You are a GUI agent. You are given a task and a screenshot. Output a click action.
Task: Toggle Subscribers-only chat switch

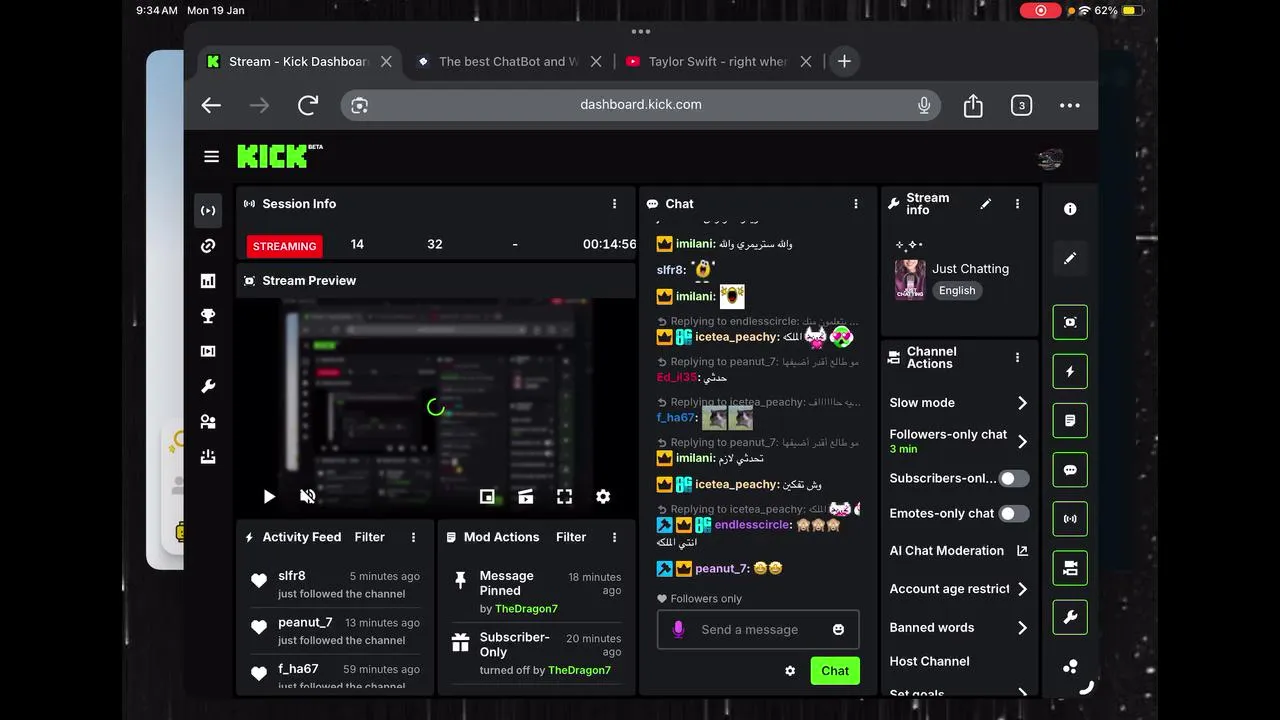click(1014, 479)
